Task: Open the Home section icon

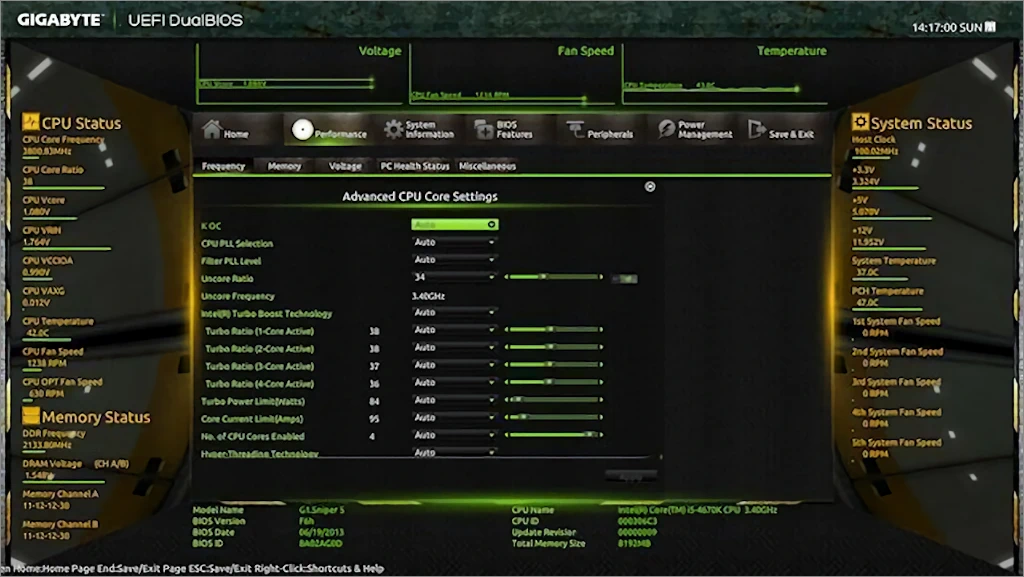Action: (212, 129)
